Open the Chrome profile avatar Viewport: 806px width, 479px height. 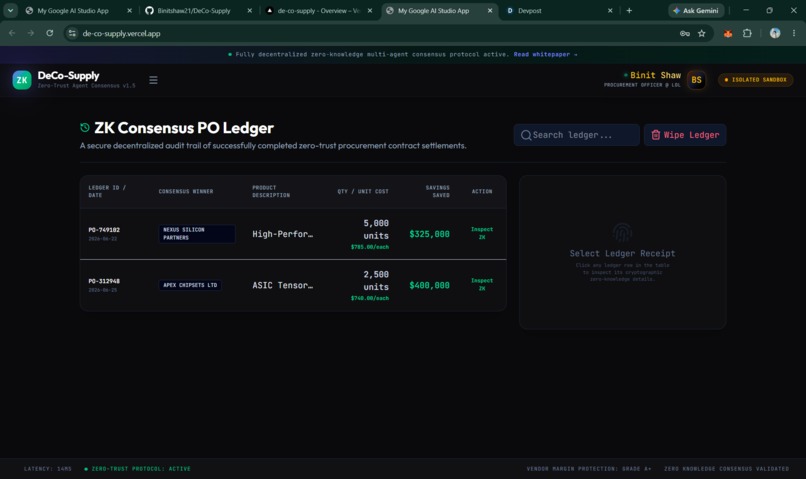pyautogui.click(x=775, y=33)
